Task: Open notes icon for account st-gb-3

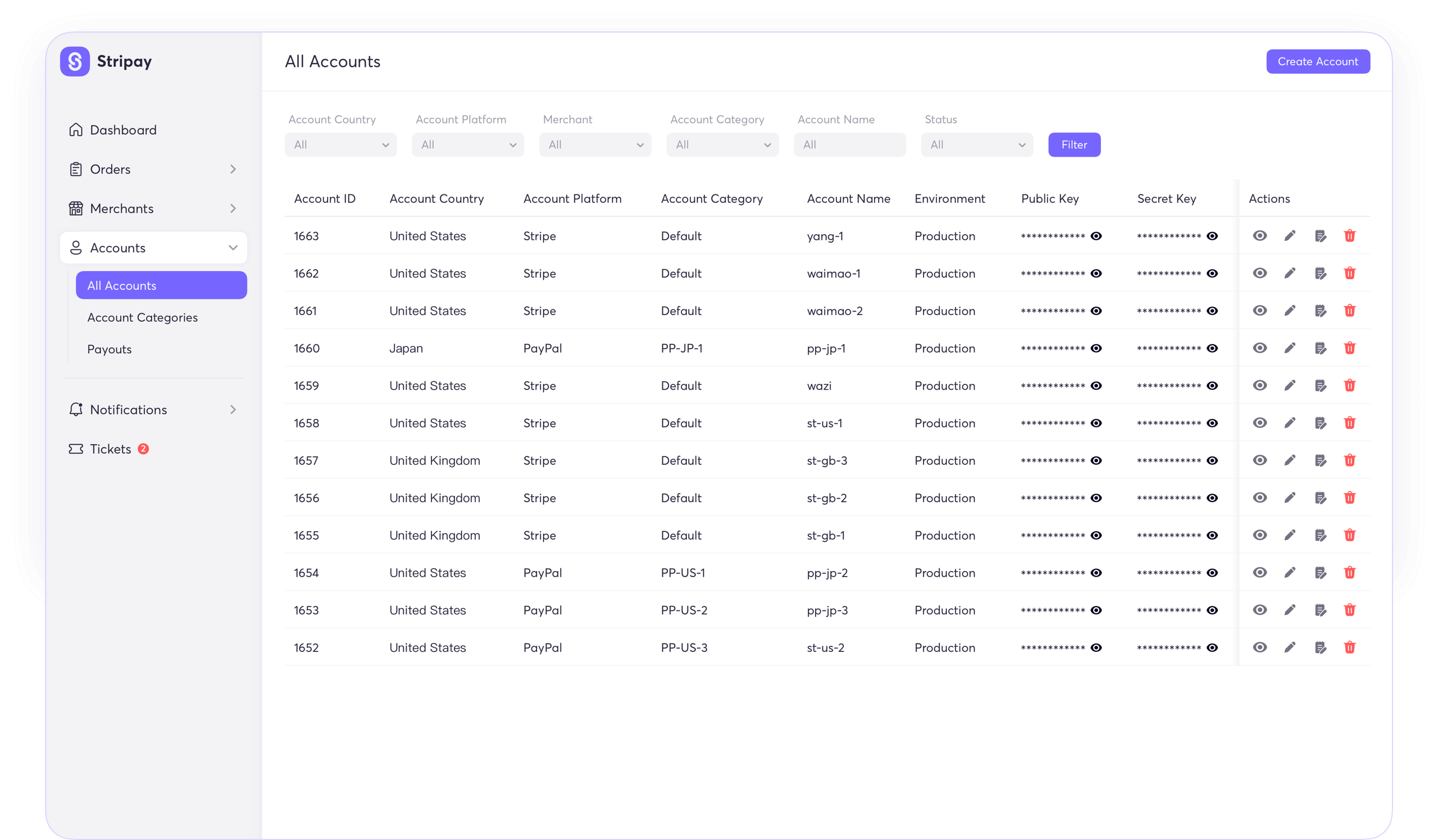Action: click(x=1320, y=460)
